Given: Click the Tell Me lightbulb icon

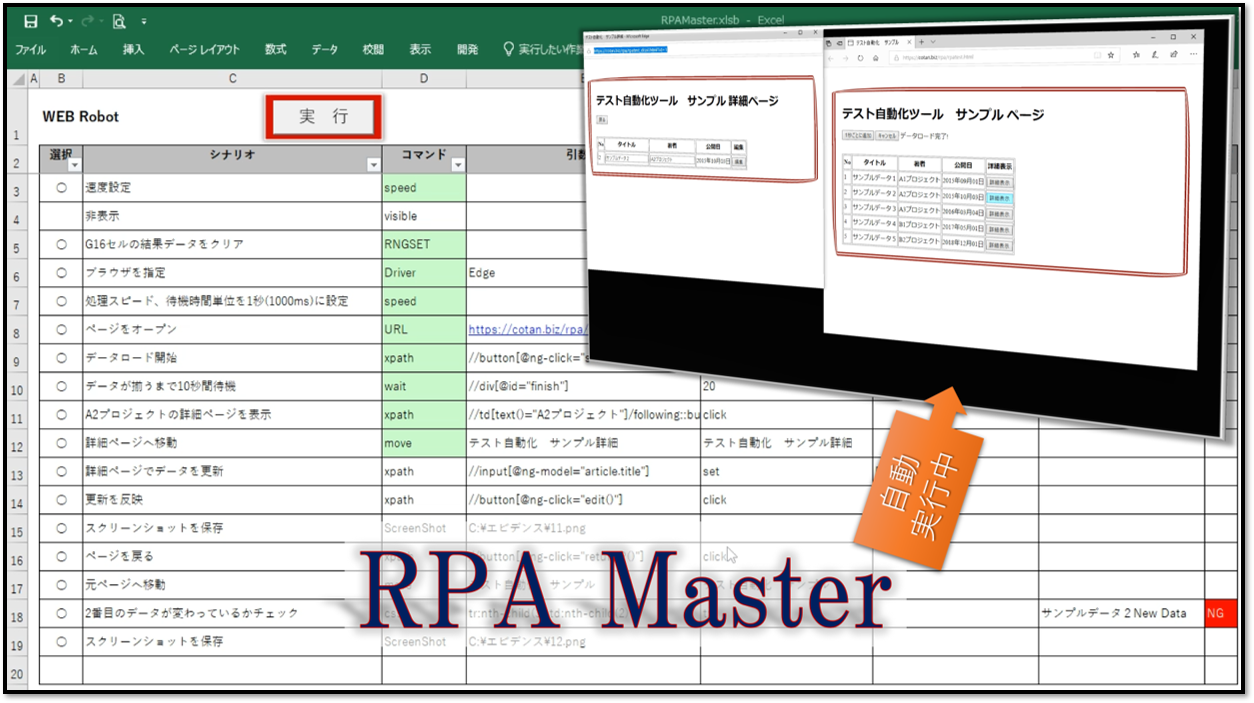Looking at the screenshot, I should tap(508, 48).
